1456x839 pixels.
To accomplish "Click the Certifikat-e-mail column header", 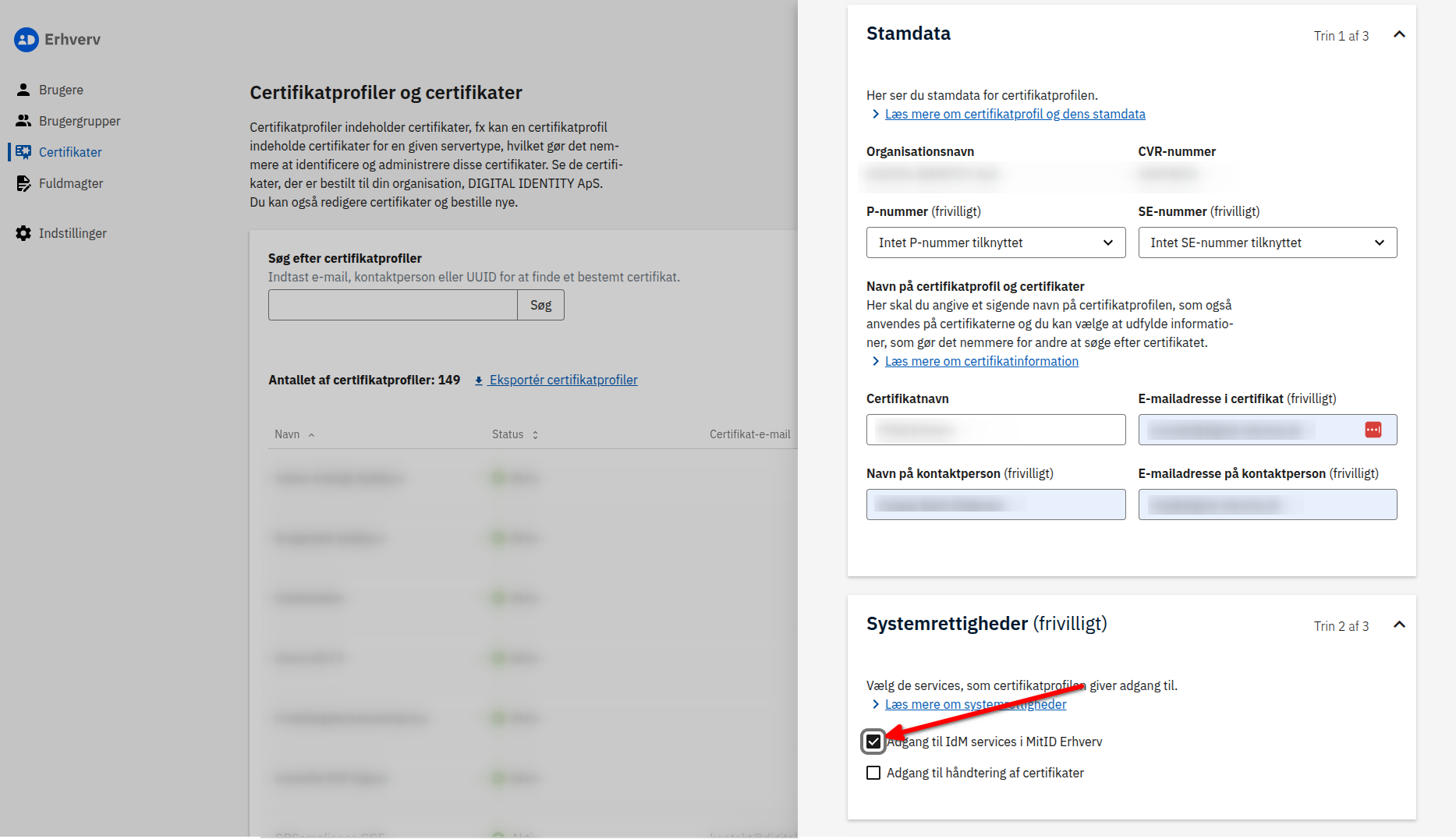I will (x=749, y=434).
